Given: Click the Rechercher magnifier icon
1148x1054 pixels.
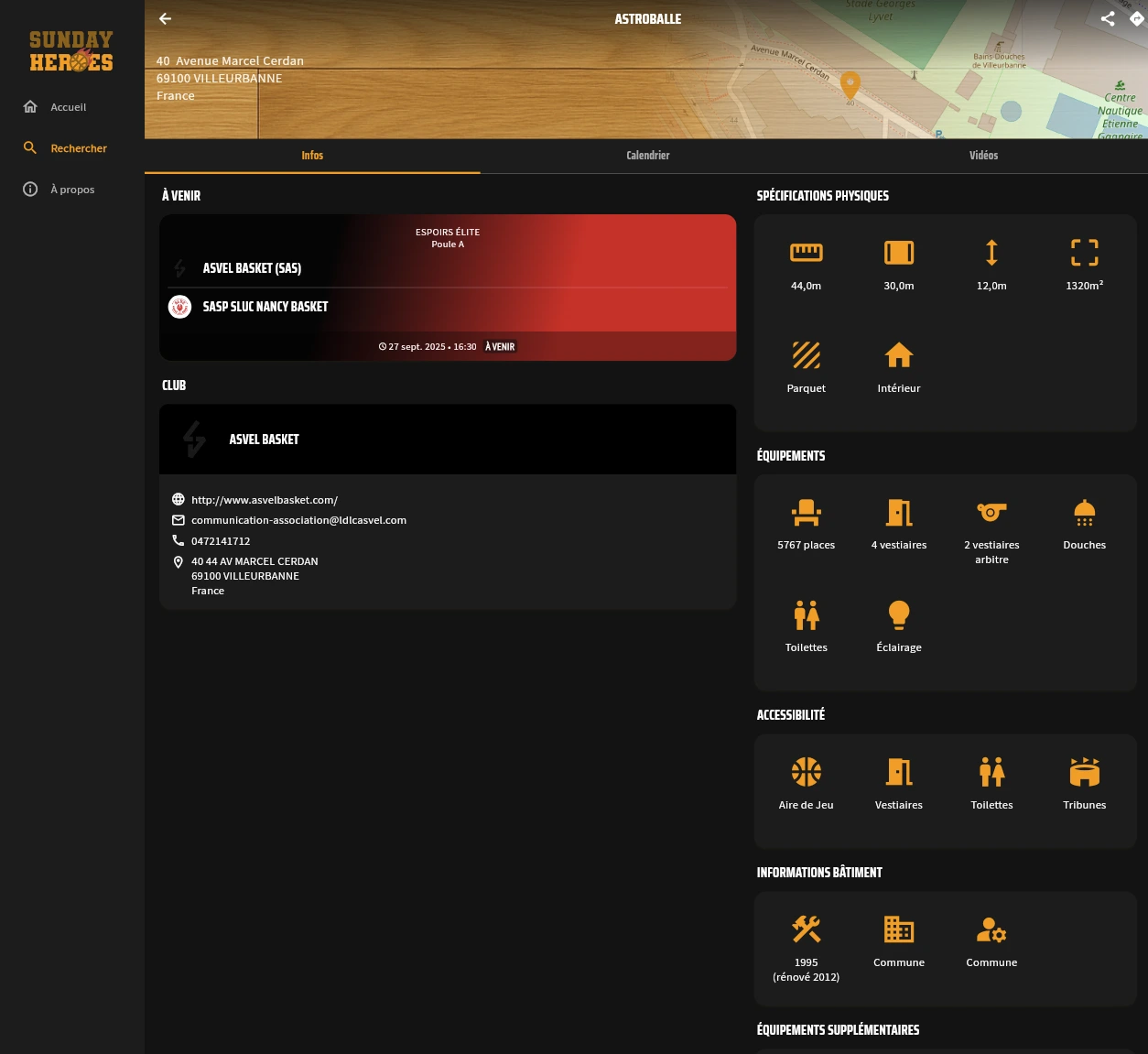Looking at the screenshot, I should [x=30, y=148].
